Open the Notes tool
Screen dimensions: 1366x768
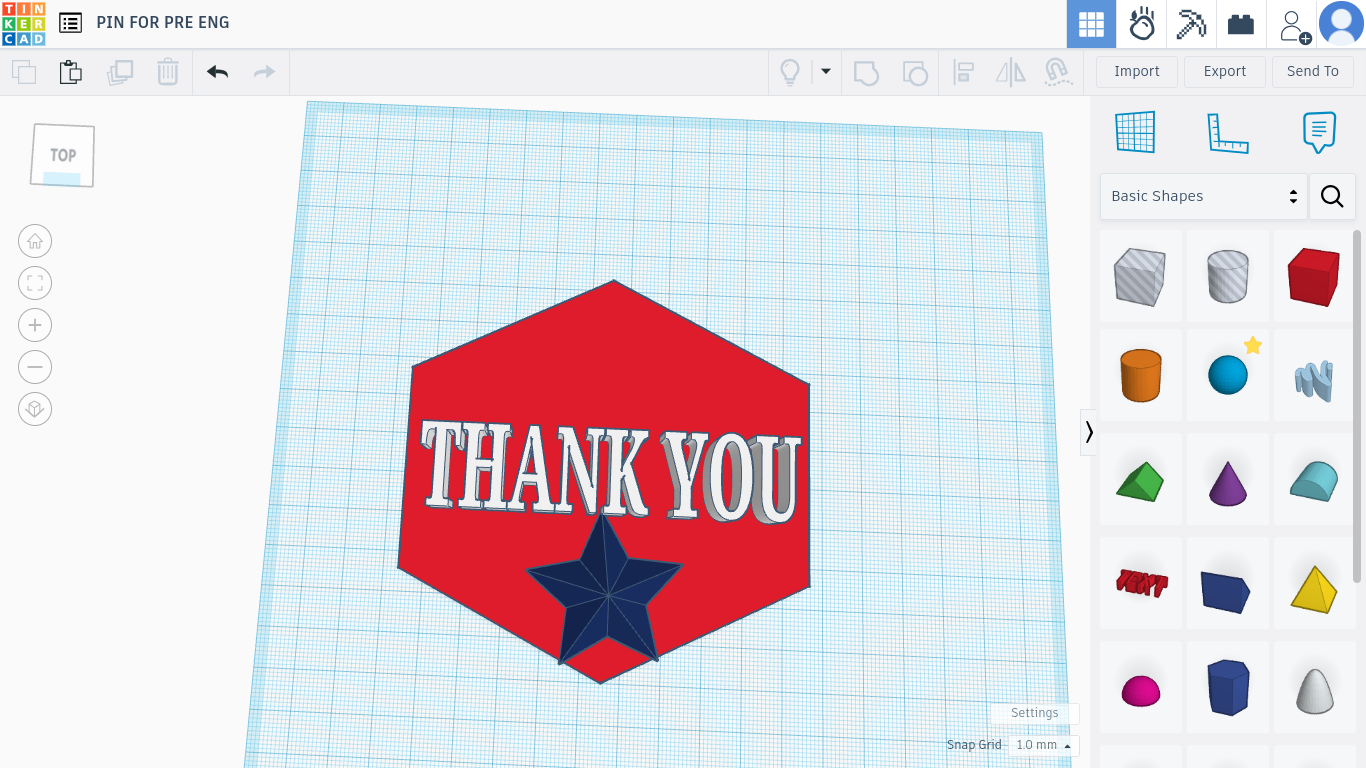coord(1320,132)
